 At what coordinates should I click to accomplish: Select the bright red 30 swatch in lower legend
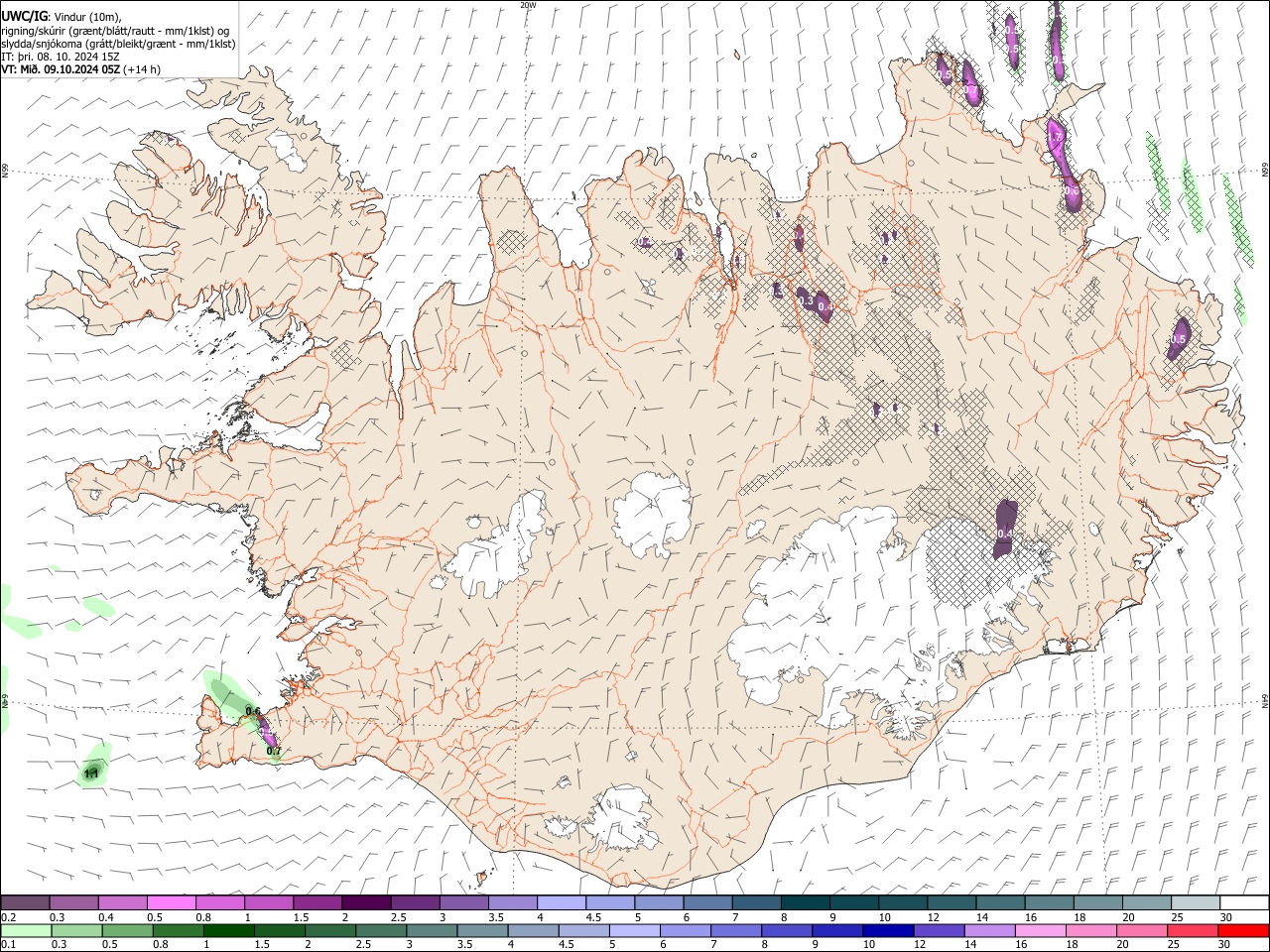click(1244, 930)
